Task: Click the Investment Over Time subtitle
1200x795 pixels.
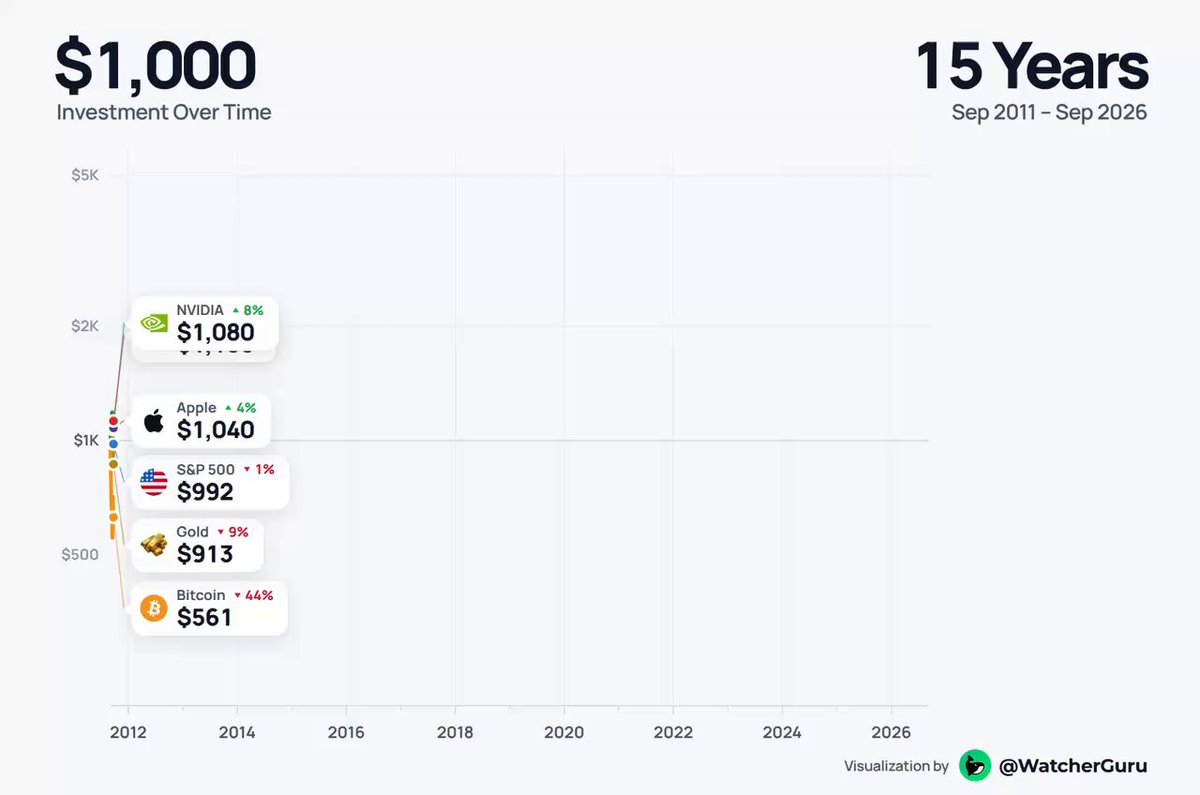Action: pyautogui.click(x=164, y=112)
